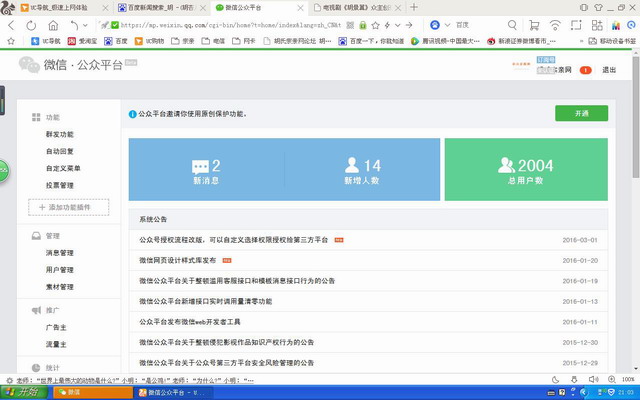Expand the address bar dropdown chevron
This screenshot has height=400, width=640.
[x=398, y=25]
